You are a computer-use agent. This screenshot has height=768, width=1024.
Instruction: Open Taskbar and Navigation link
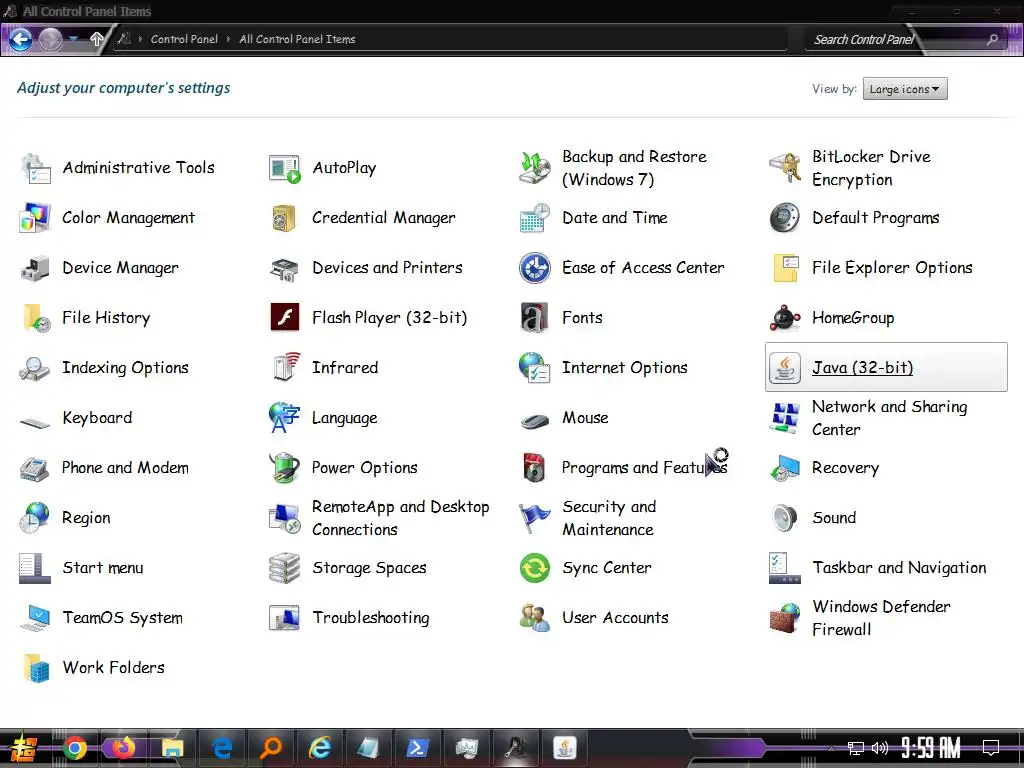click(x=899, y=568)
